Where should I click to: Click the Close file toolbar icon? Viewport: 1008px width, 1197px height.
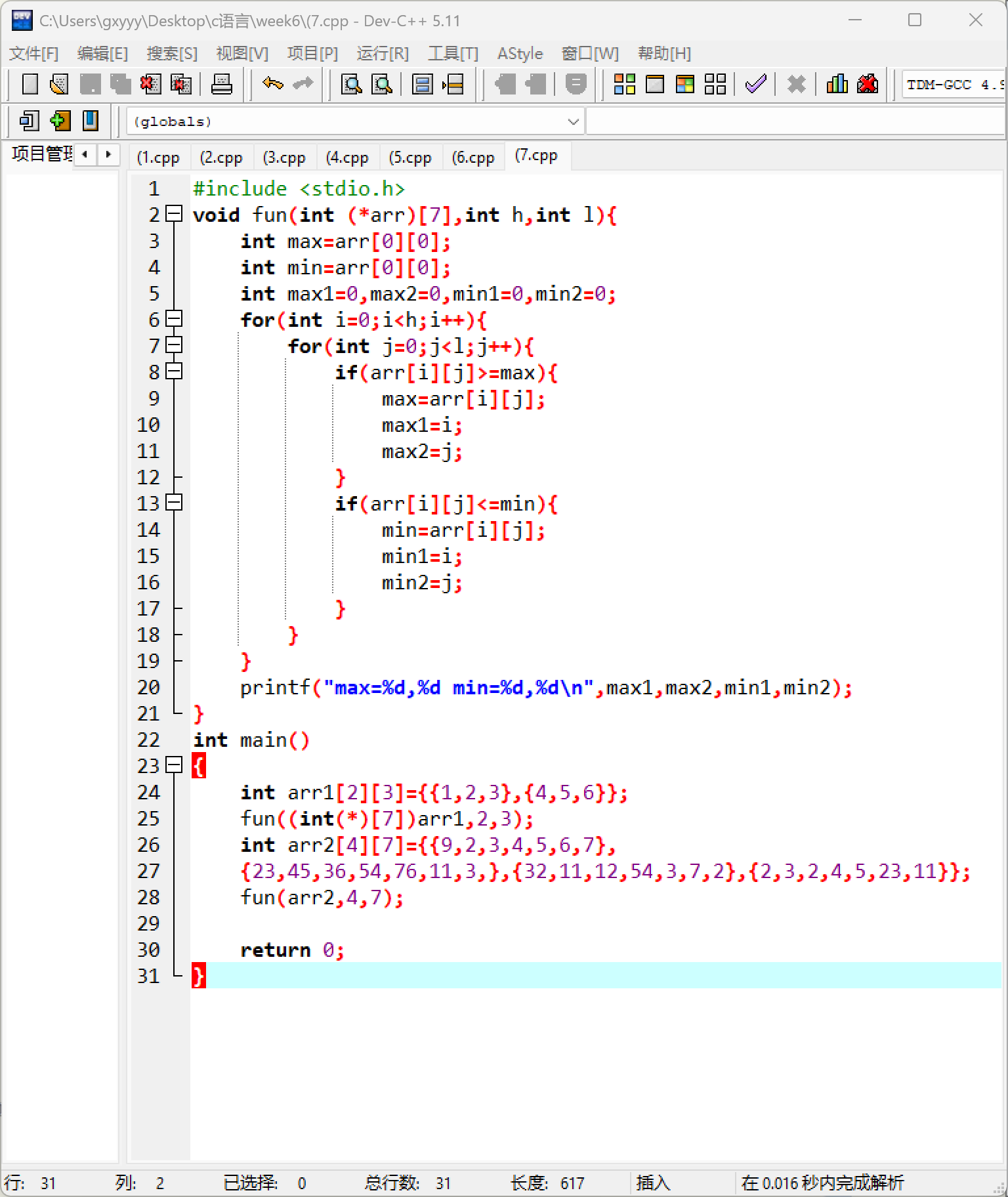tap(150, 84)
